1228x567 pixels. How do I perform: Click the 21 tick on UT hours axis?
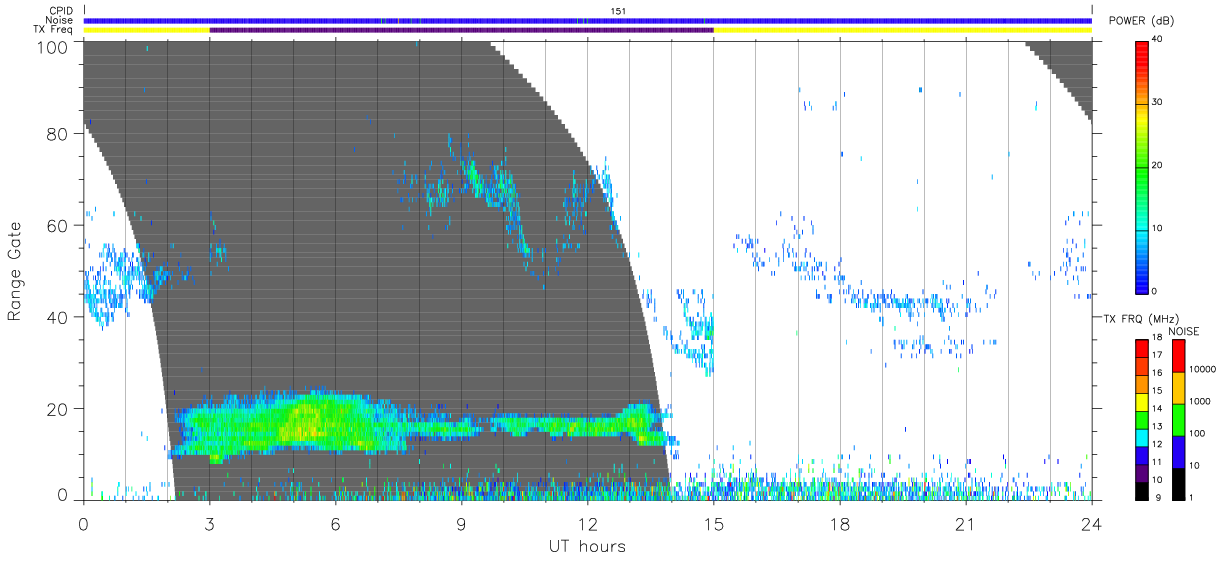[965, 523]
